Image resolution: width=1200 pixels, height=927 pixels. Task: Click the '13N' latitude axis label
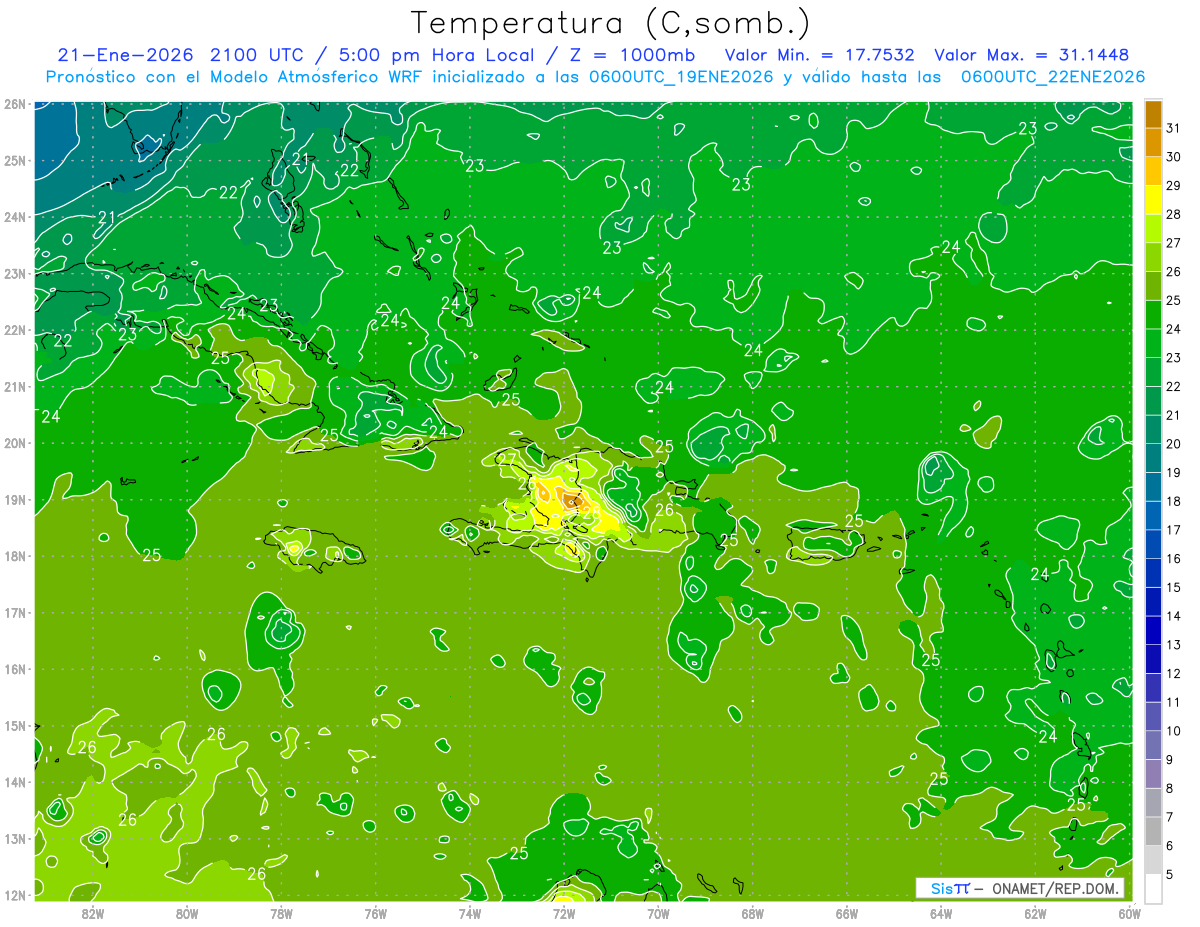14,838
